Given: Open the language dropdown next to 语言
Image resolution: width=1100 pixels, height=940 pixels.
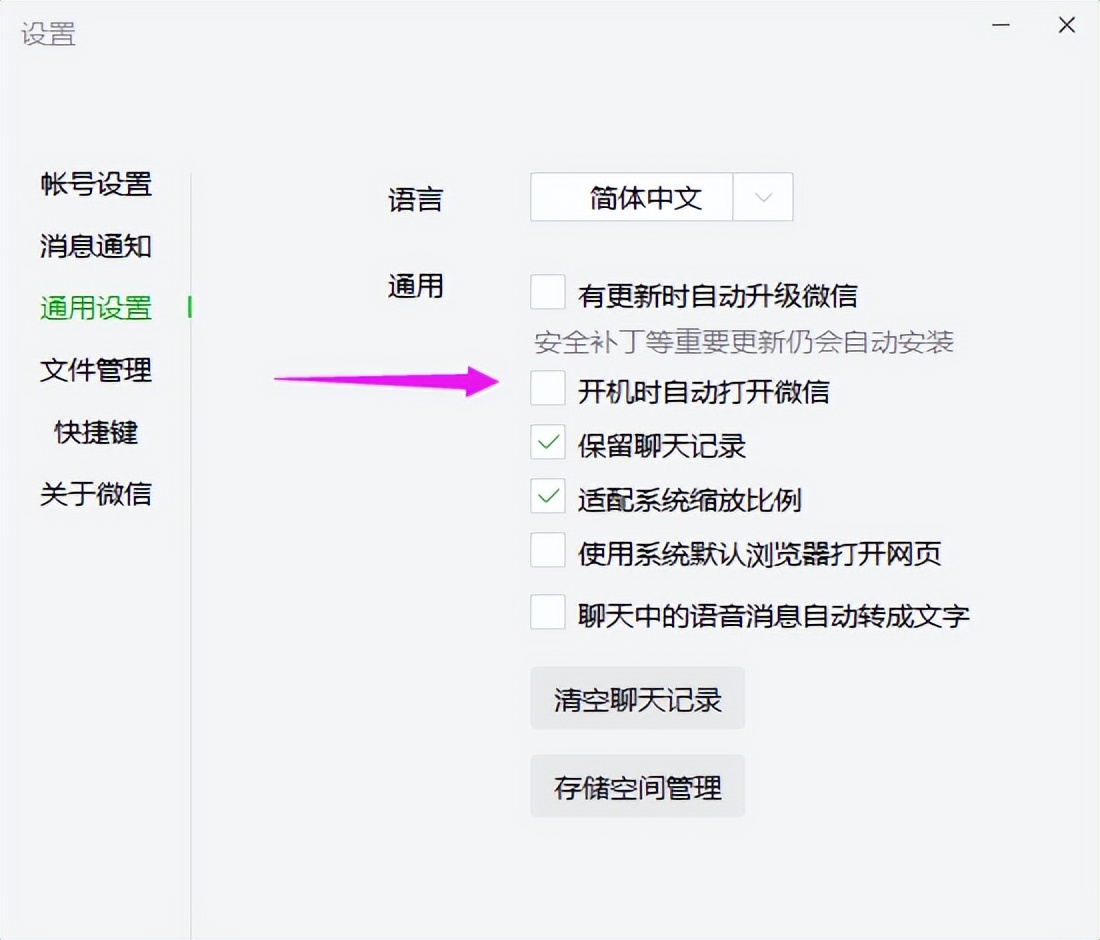Looking at the screenshot, I should 630,197.
